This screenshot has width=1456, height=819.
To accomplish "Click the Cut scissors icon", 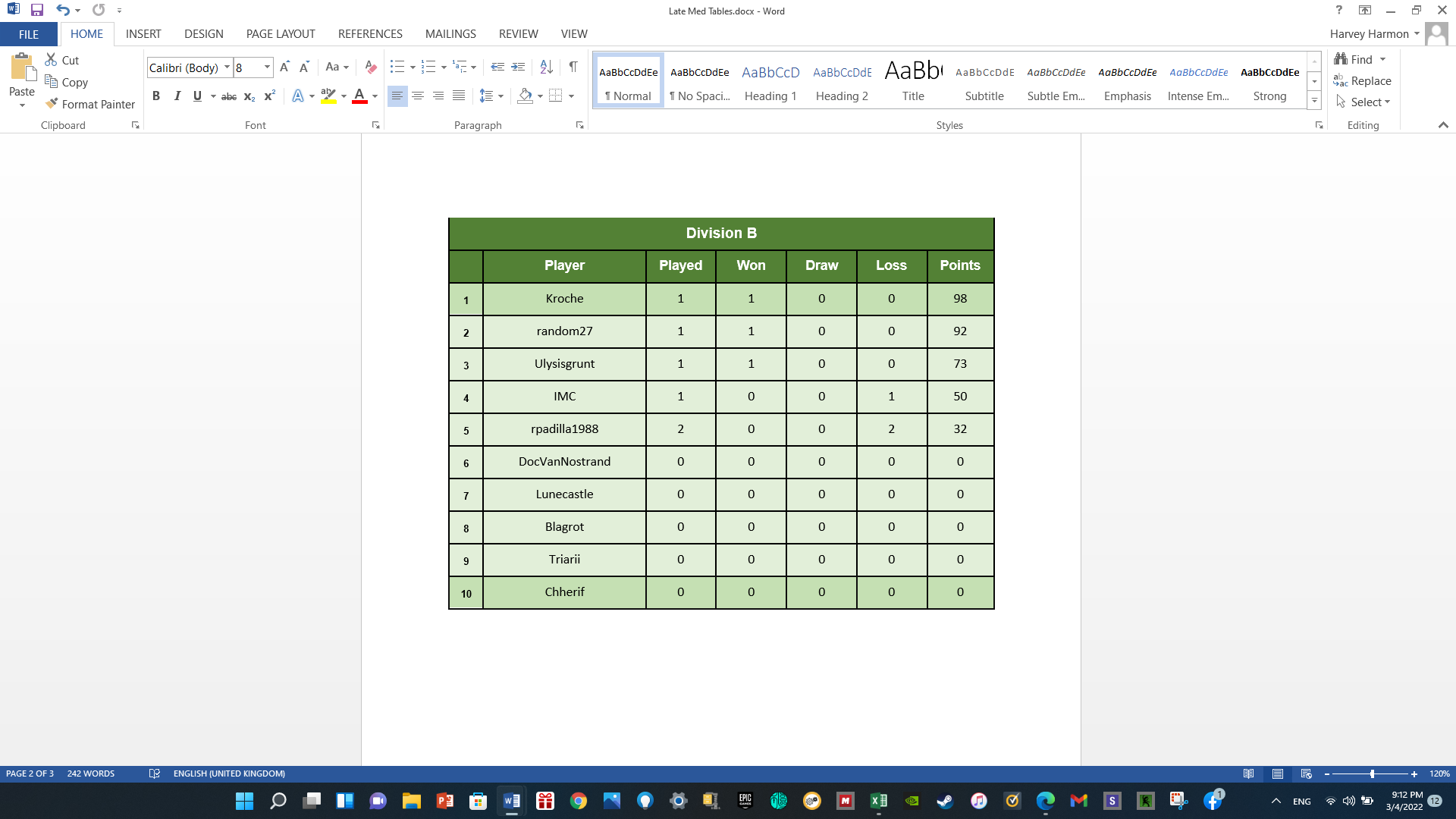I will pyautogui.click(x=52, y=60).
